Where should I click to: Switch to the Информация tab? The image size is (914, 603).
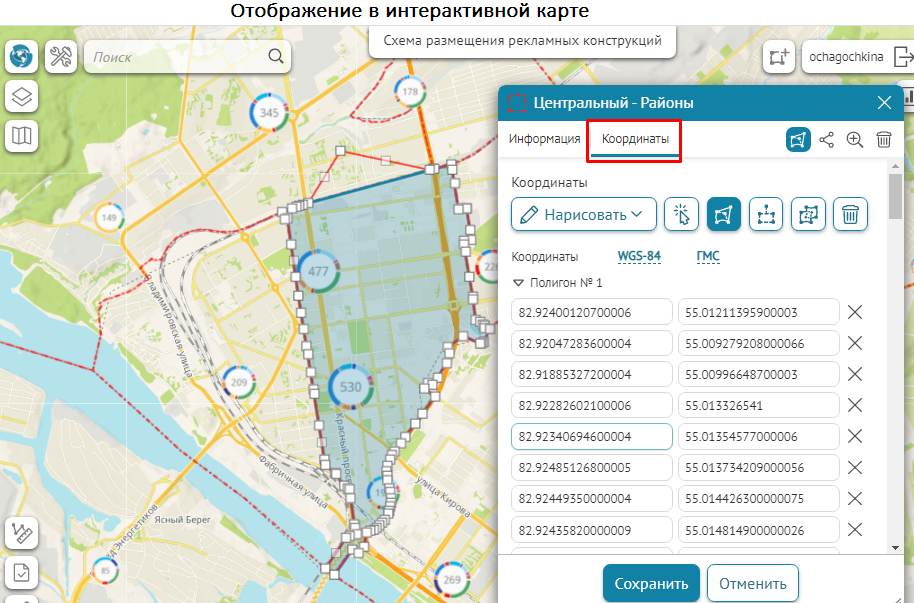coord(544,139)
